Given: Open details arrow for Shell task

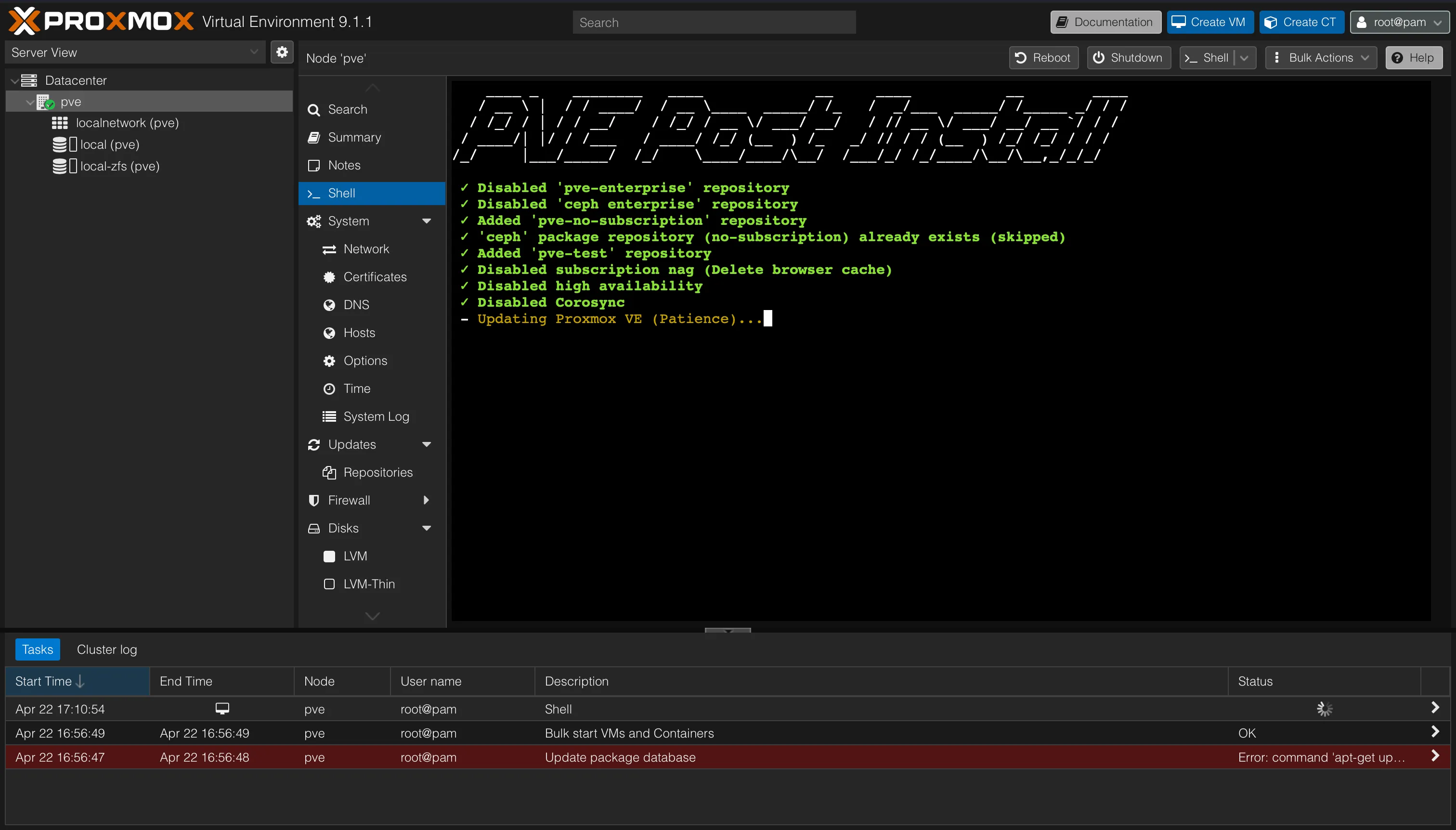Looking at the screenshot, I should pyautogui.click(x=1435, y=707).
